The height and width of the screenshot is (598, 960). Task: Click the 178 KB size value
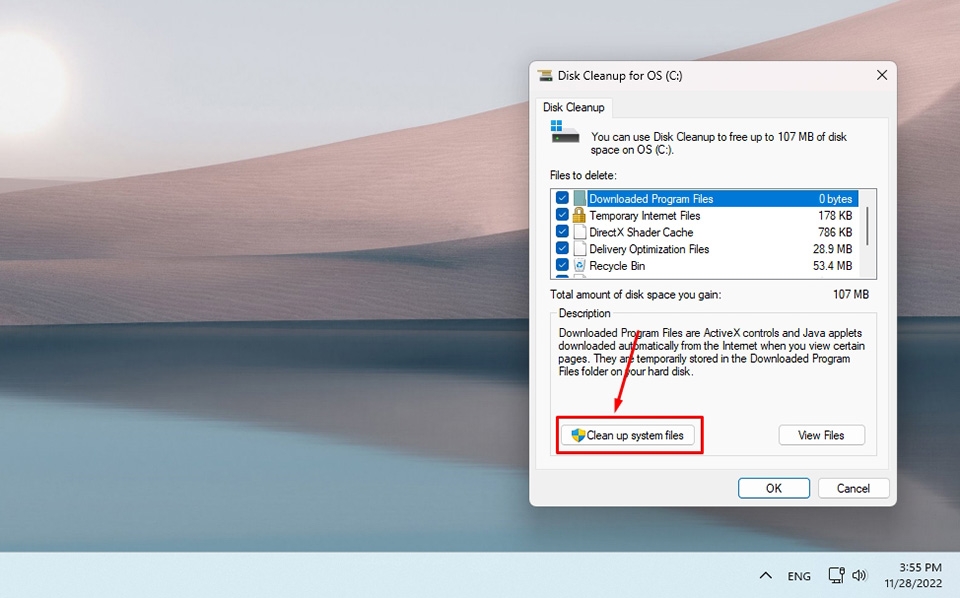[835, 215]
